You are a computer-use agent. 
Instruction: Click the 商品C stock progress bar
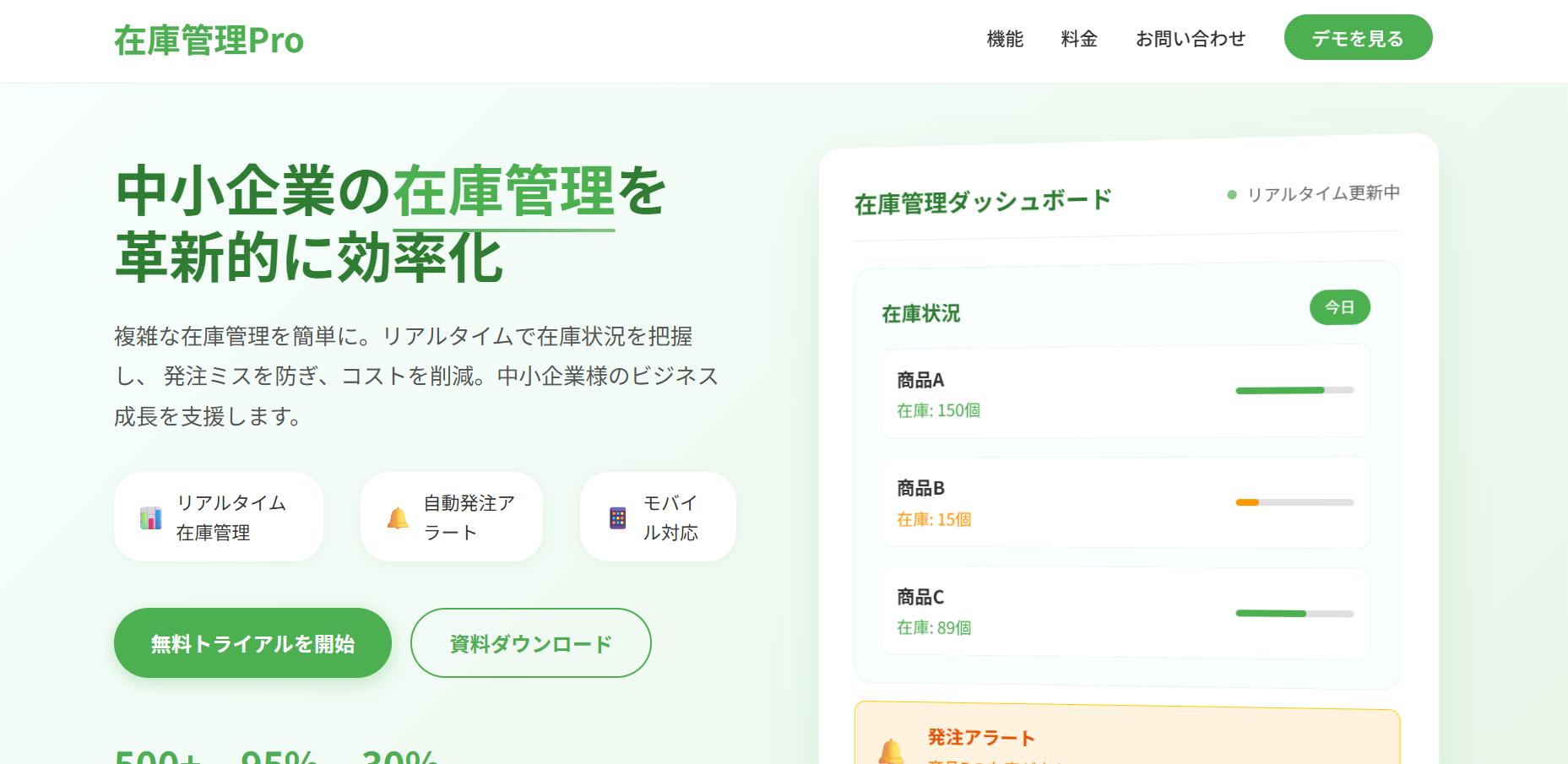tap(1294, 611)
